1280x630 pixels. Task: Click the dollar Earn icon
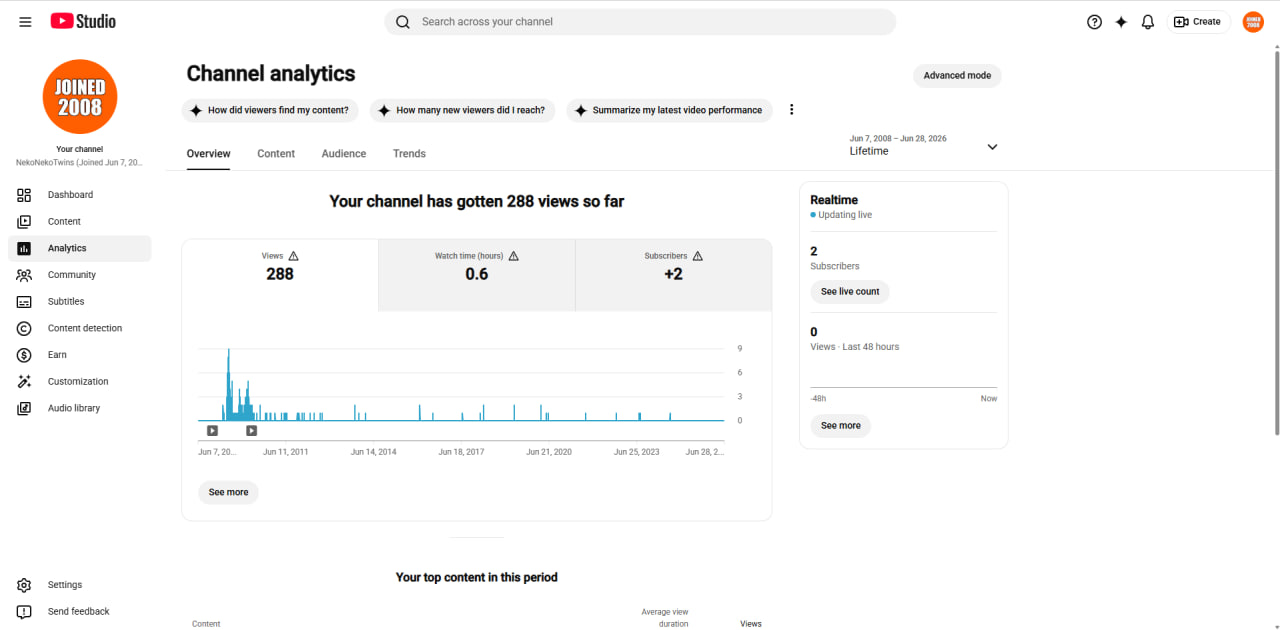(24, 355)
